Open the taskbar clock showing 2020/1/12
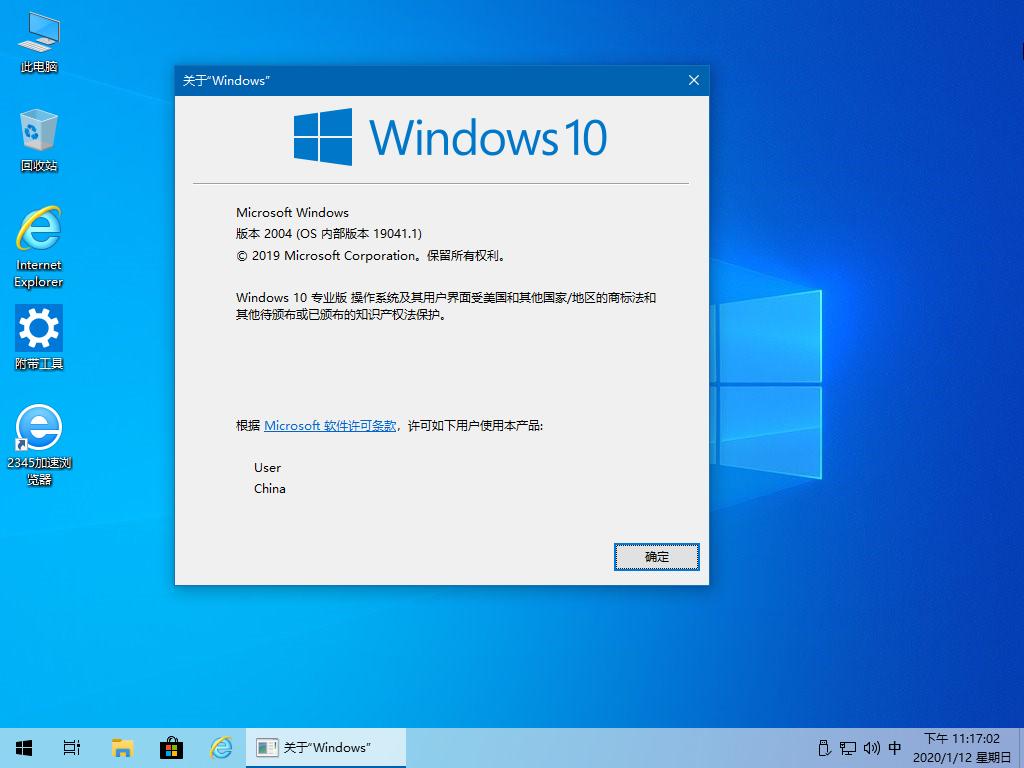 point(962,748)
